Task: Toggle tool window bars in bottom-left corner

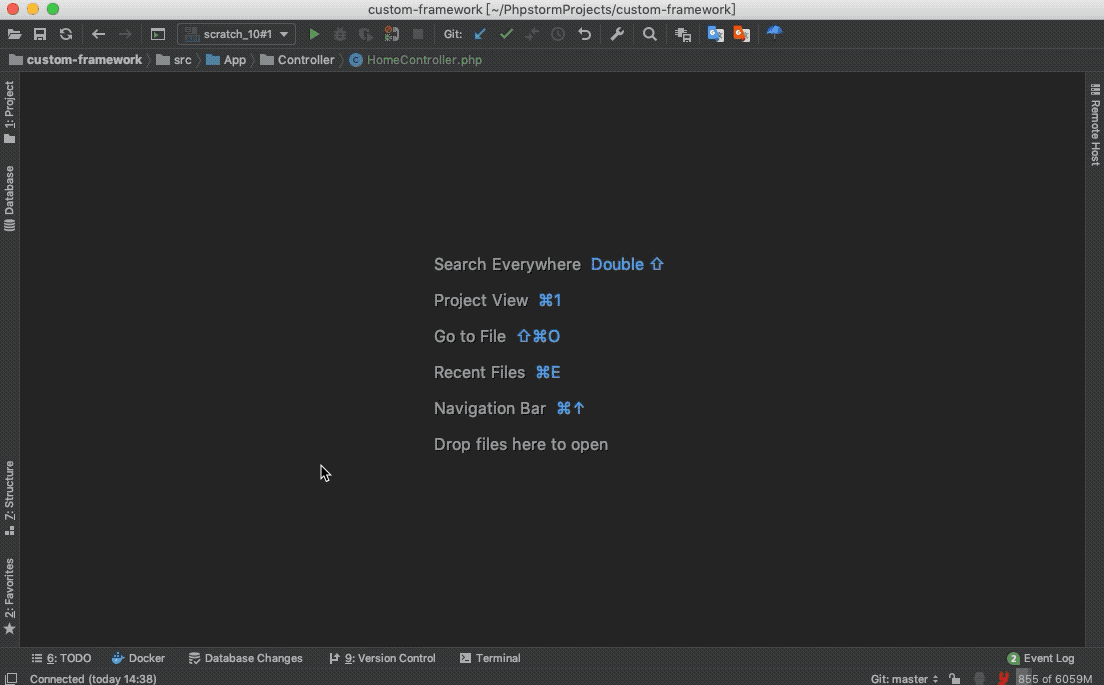Action: pos(10,679)
